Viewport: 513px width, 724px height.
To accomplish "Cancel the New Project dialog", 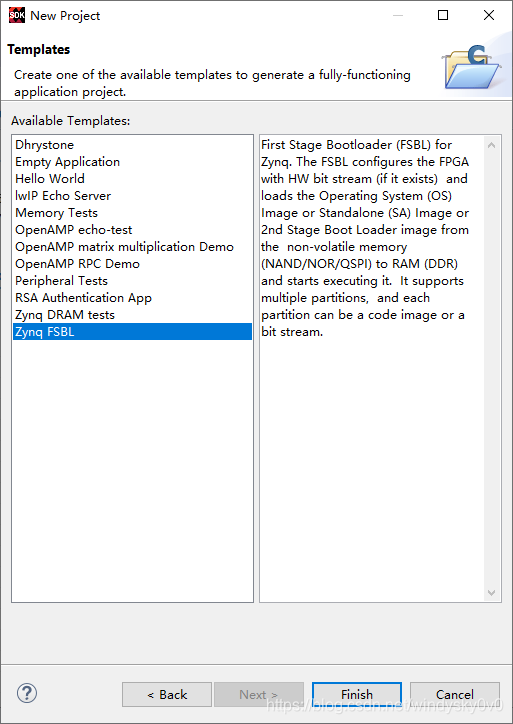I will click(x=455, y=694).
